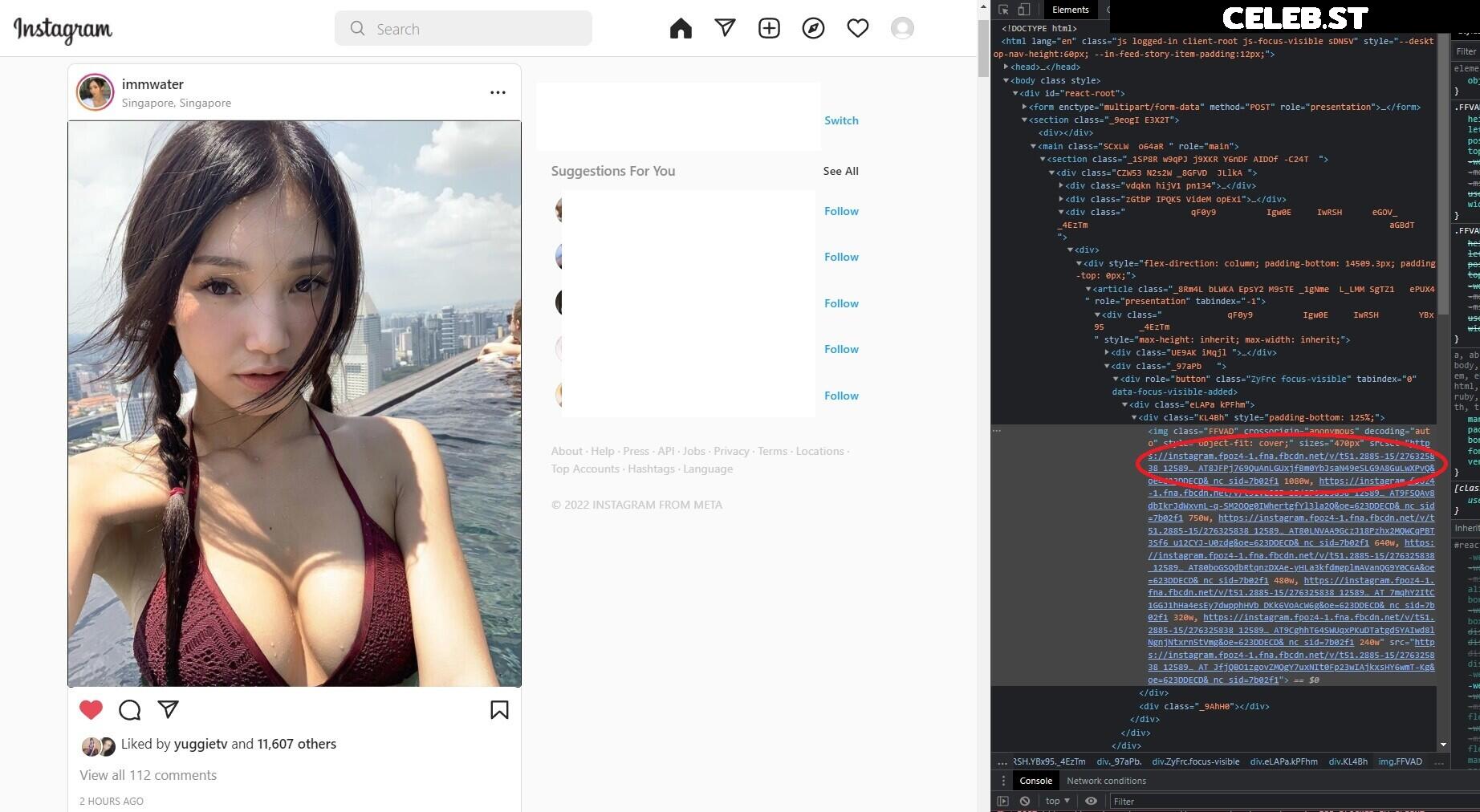Activate DevTools inspect element picker
This screenshot has height=812, width=1480.
coord(1003,10)
